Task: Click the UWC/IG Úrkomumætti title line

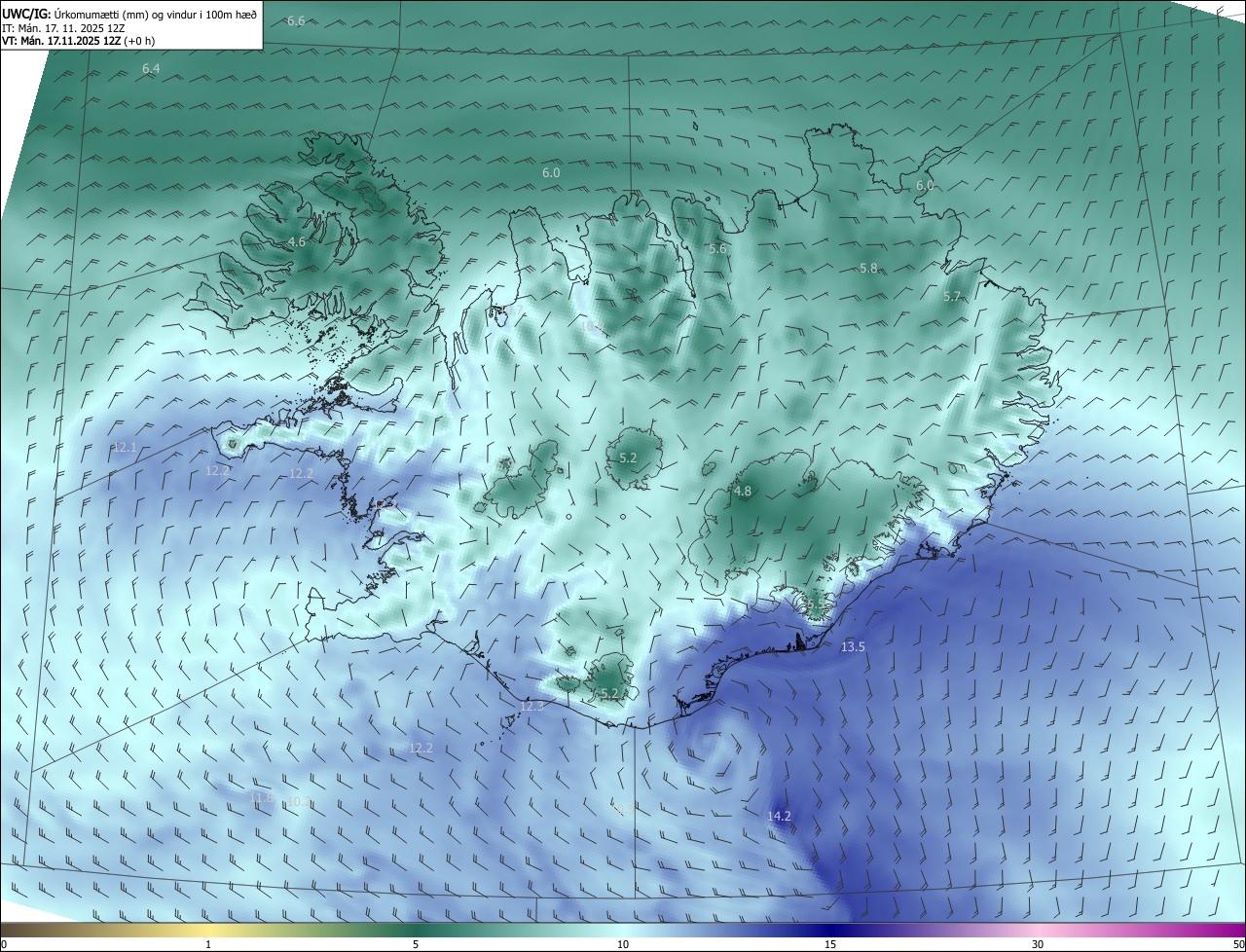Action: point(129,15)
